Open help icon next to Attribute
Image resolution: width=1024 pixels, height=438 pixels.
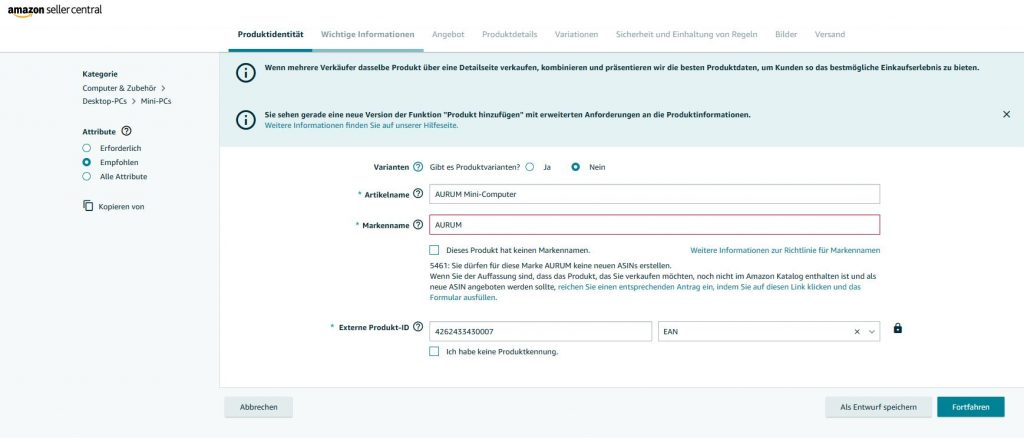point(127,131)
